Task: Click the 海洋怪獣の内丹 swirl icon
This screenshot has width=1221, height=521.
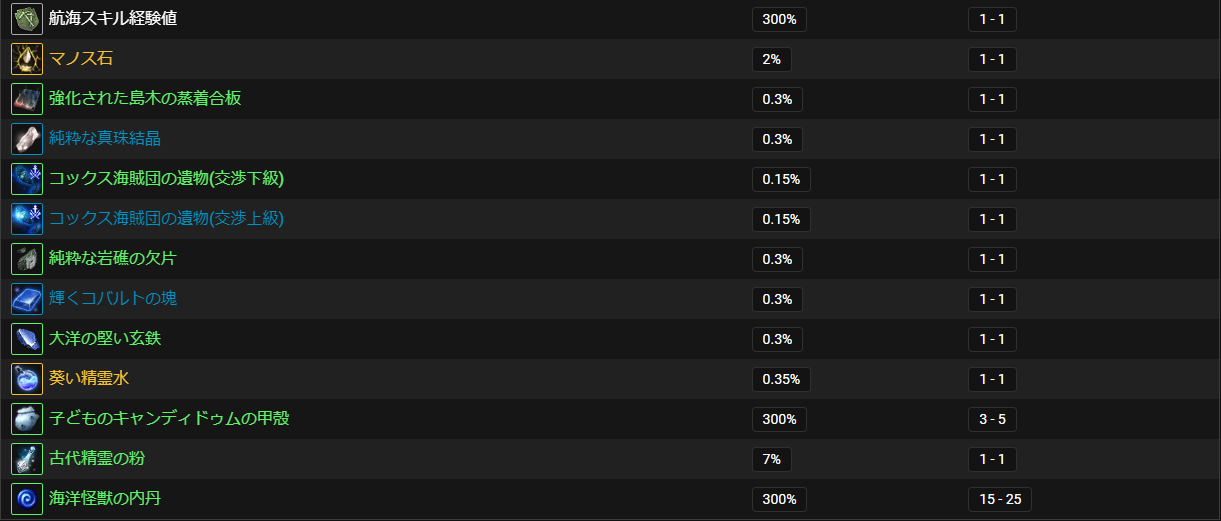Action: click(27, 499)
